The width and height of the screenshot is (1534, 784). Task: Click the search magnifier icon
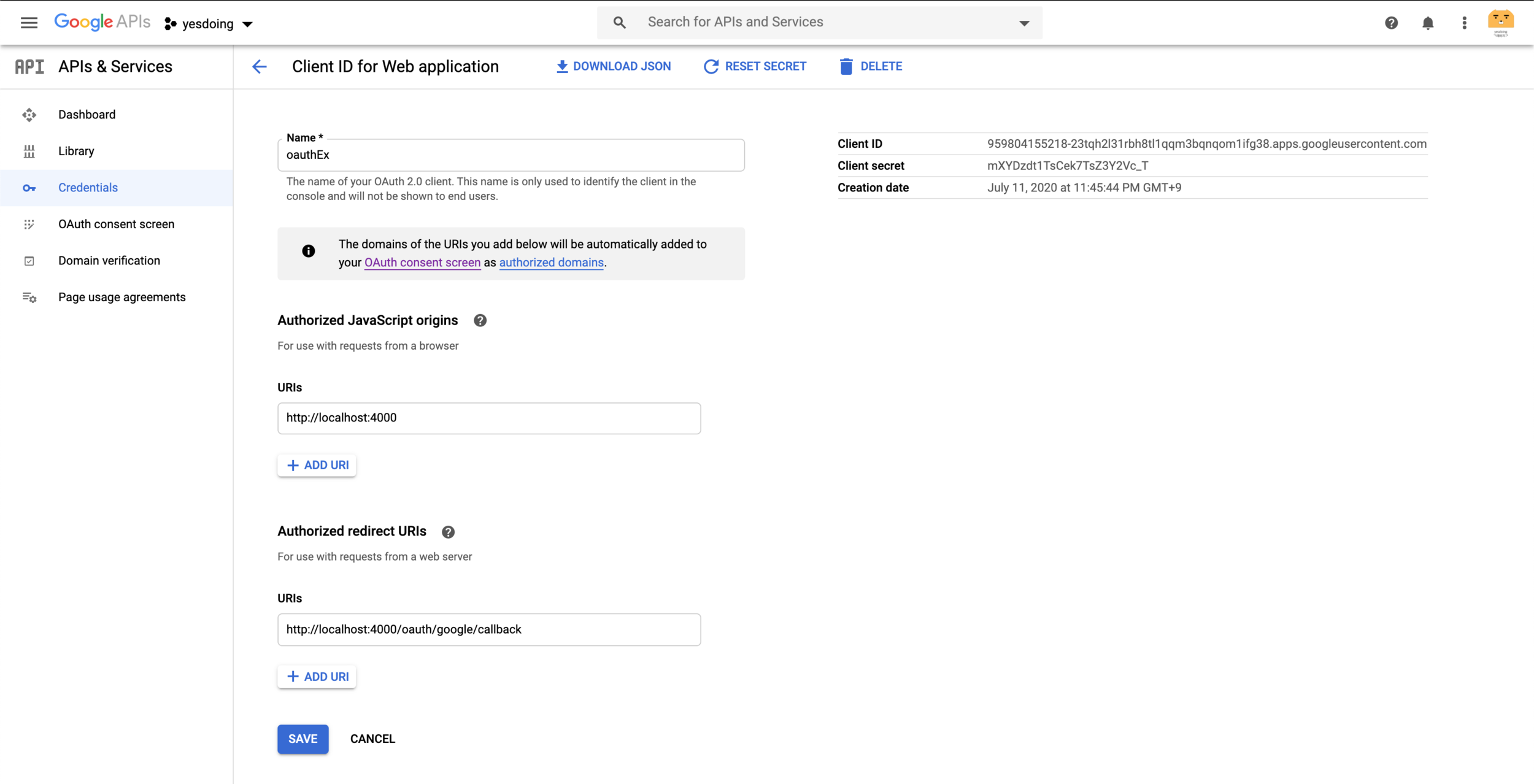click(619, 23)
